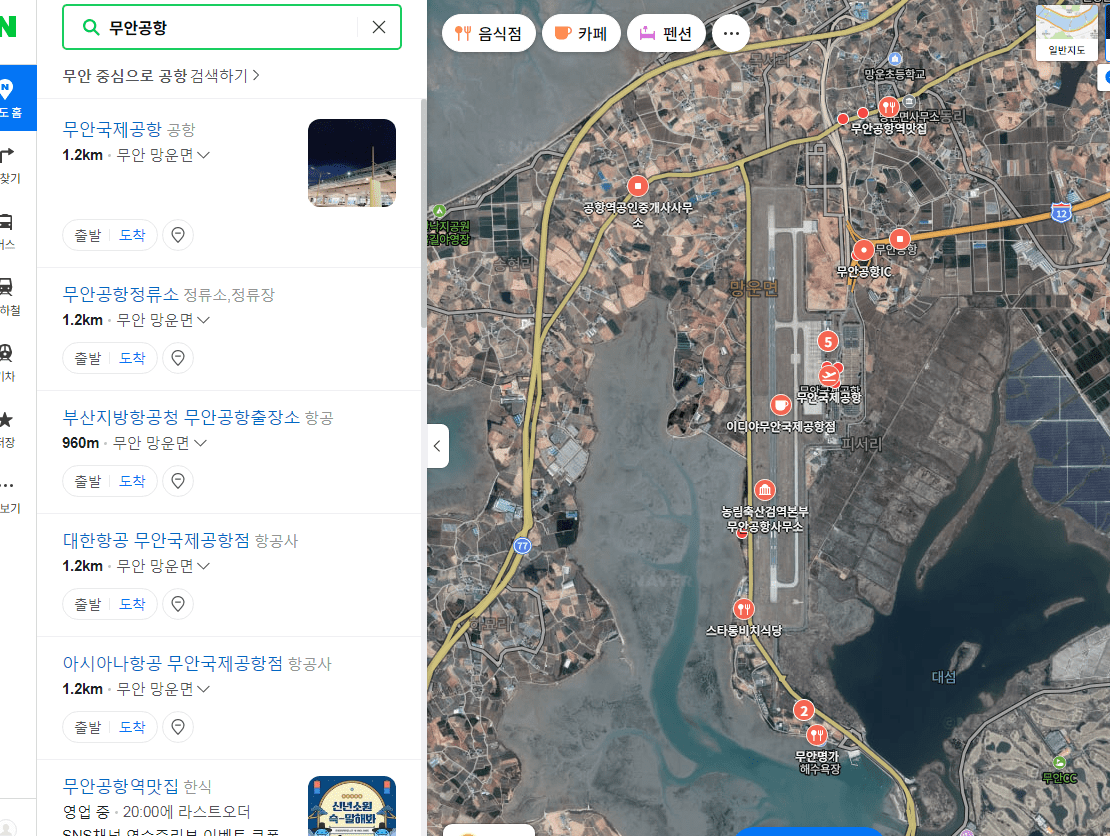Click the search magnifier icon
The width and height of the screenshot is (1110, 836).
pos(91,28)
